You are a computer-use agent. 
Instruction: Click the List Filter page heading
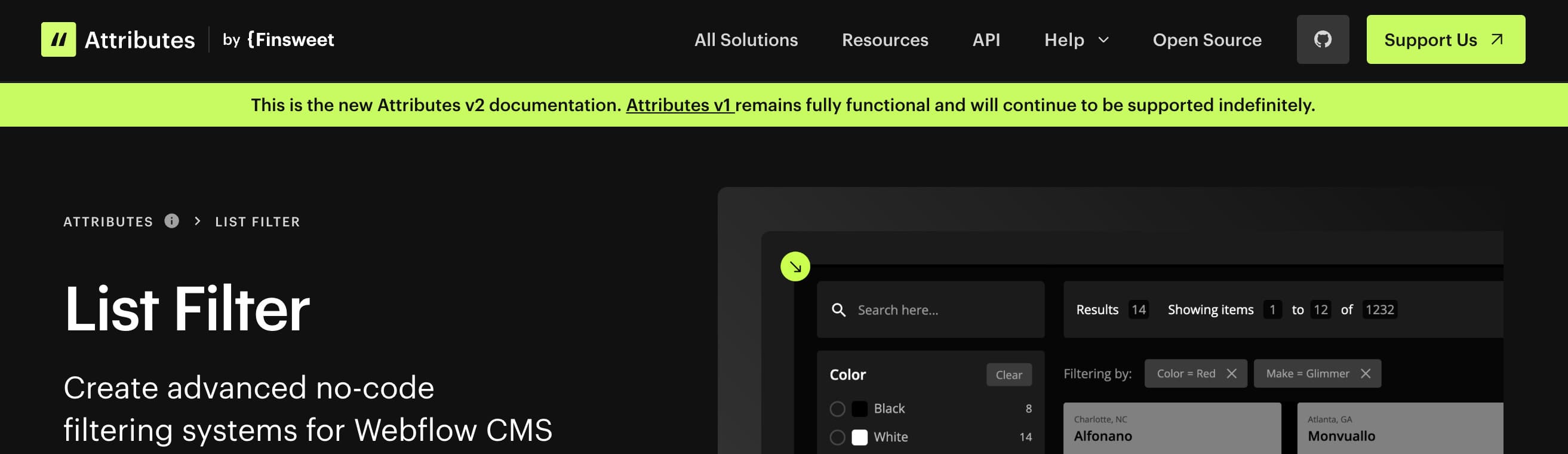point(187,309)
